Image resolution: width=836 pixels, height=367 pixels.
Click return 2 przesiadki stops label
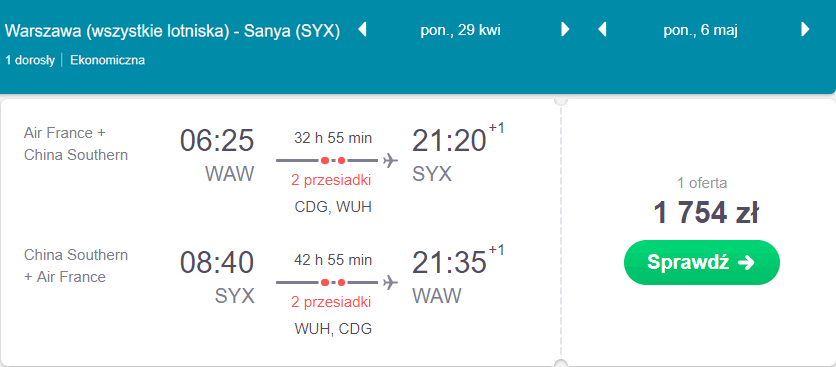tap(331, 302)
